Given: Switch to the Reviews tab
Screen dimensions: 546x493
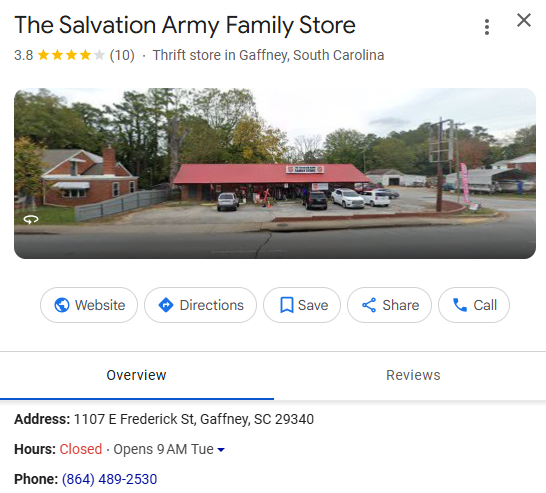Looking at the screenshot, I should point(413,375).
